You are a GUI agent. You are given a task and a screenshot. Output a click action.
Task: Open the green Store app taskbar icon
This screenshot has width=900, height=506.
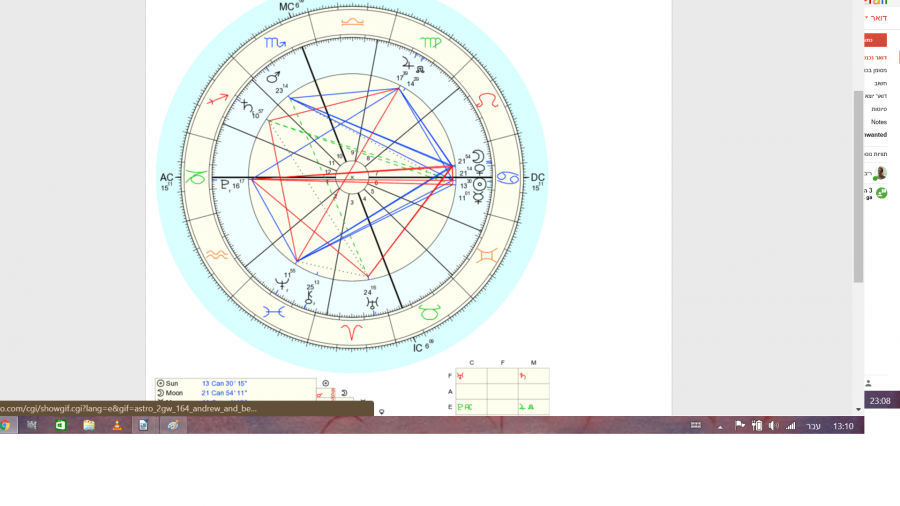coord(60,425)
